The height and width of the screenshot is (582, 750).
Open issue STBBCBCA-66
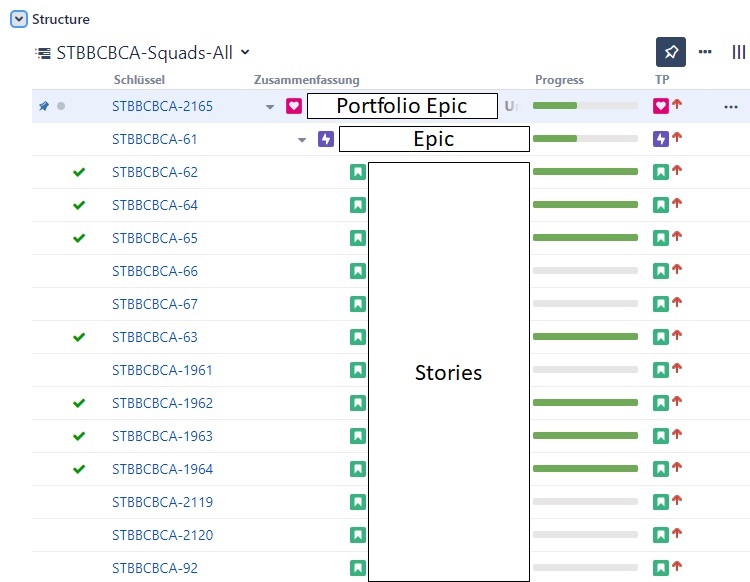coord(154,271)
